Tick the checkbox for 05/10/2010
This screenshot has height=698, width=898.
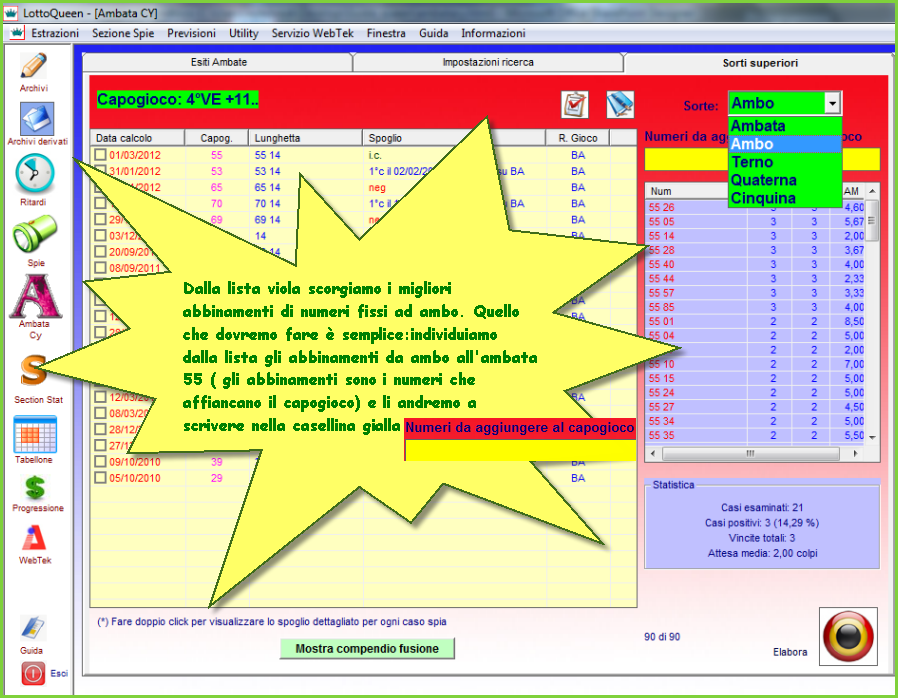[x=100, y=478]
